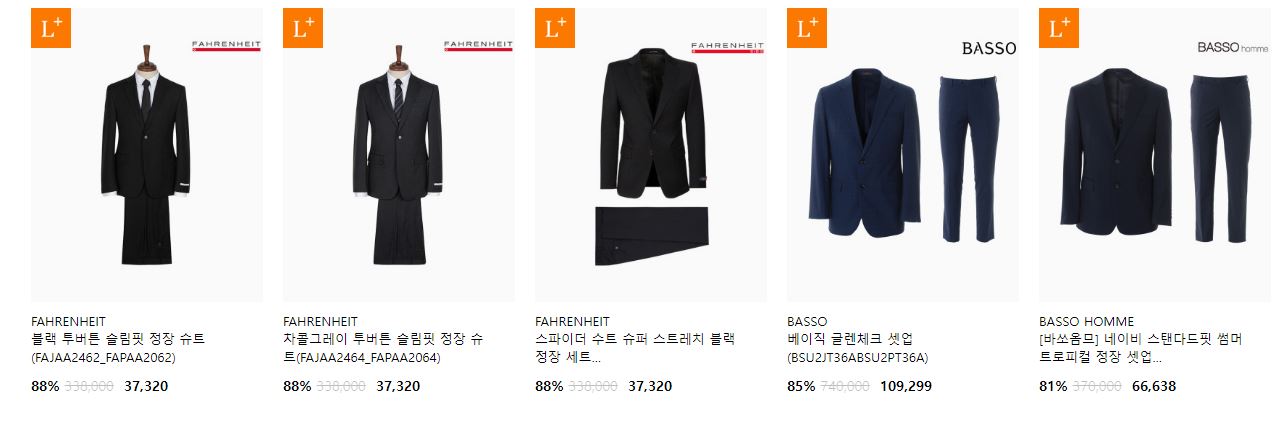Click the L+ badge on the first suit

tap(51, 28)
